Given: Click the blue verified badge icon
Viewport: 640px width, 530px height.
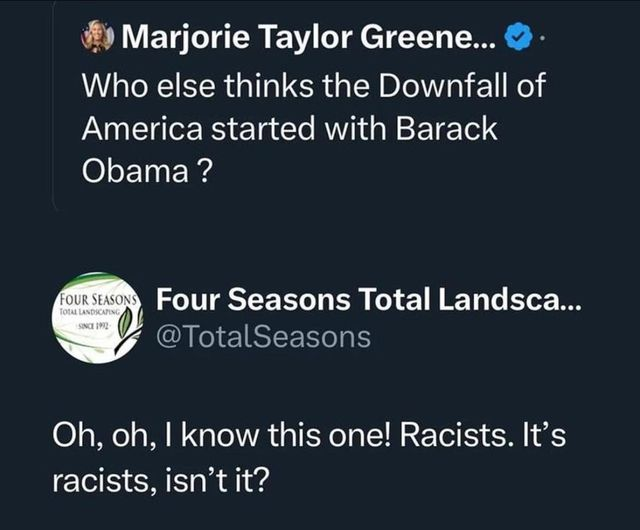Looking at the screenshot, I should (x=518, y=36).
